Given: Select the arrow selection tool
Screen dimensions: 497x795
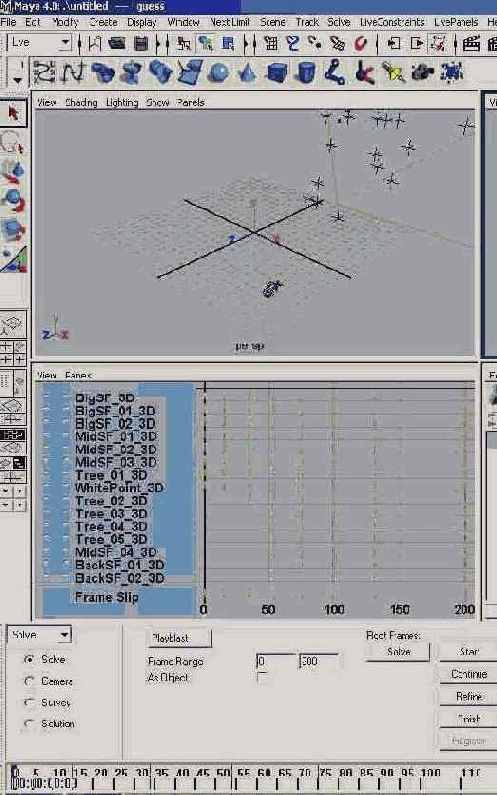Looking at the screenshot, I should pos(13,113).
